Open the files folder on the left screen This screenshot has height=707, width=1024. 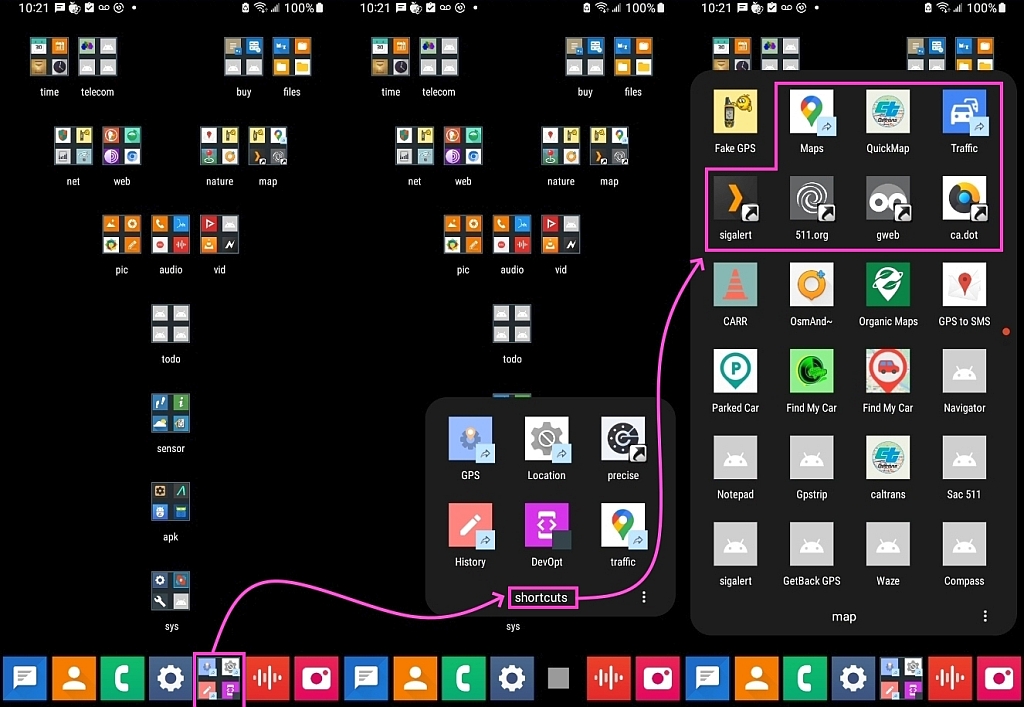click(292, 57)
